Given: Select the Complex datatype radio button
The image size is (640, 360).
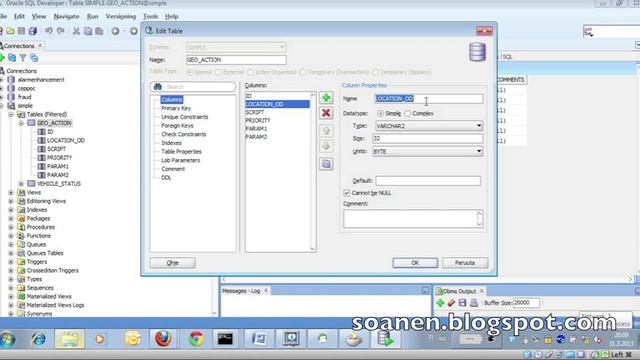Looking at the screenshot, I should click(x=407, y=113).
